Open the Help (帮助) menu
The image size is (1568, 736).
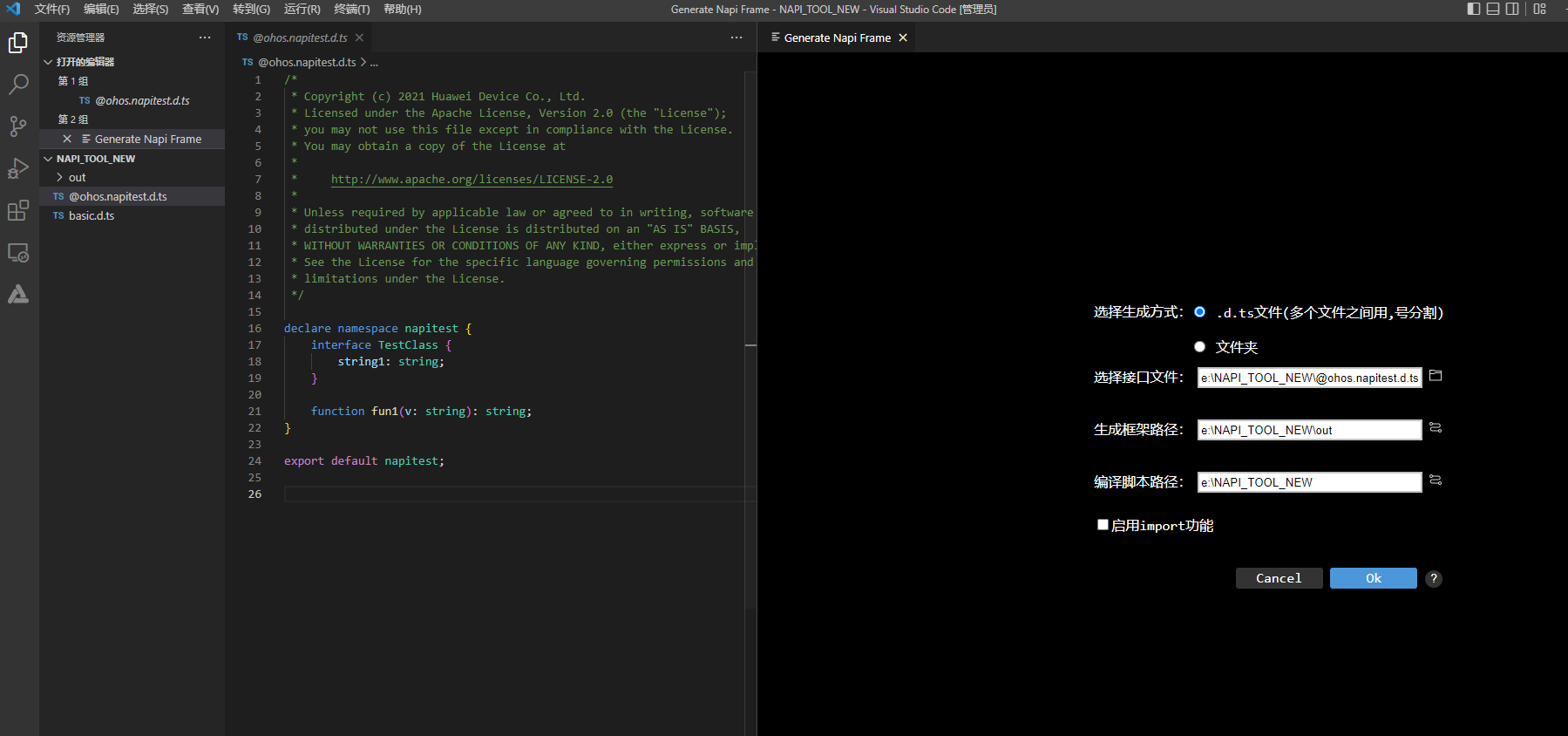tap(403, 9)
